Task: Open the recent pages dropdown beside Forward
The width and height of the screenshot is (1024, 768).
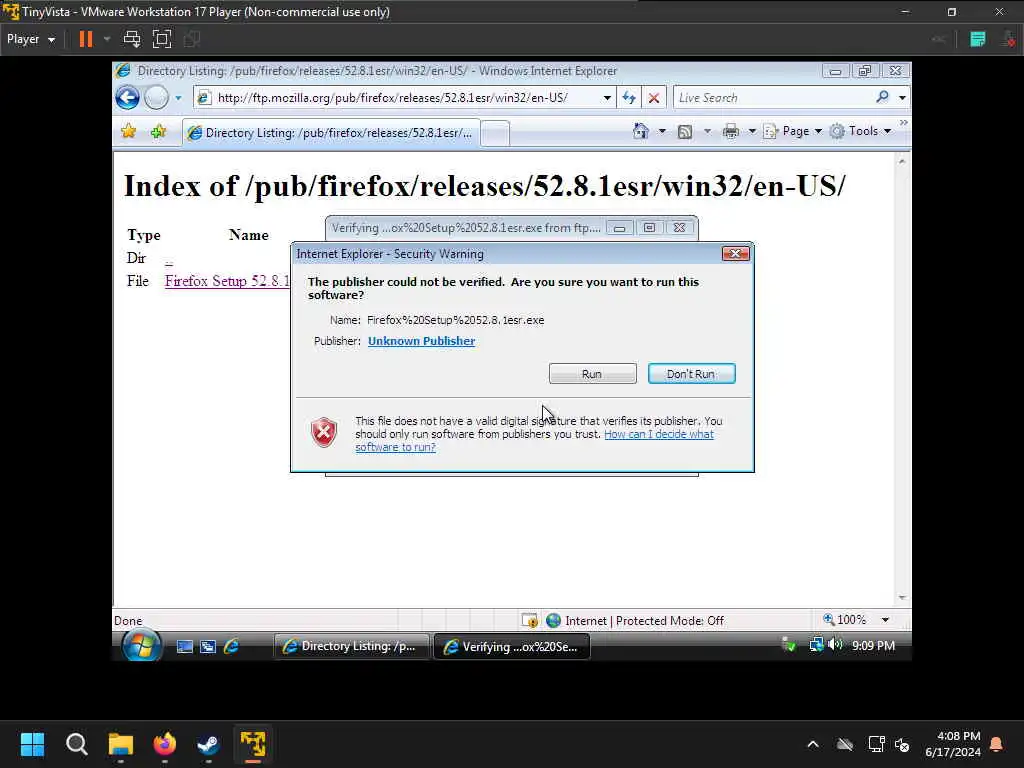Action: [x=178, y=98]
